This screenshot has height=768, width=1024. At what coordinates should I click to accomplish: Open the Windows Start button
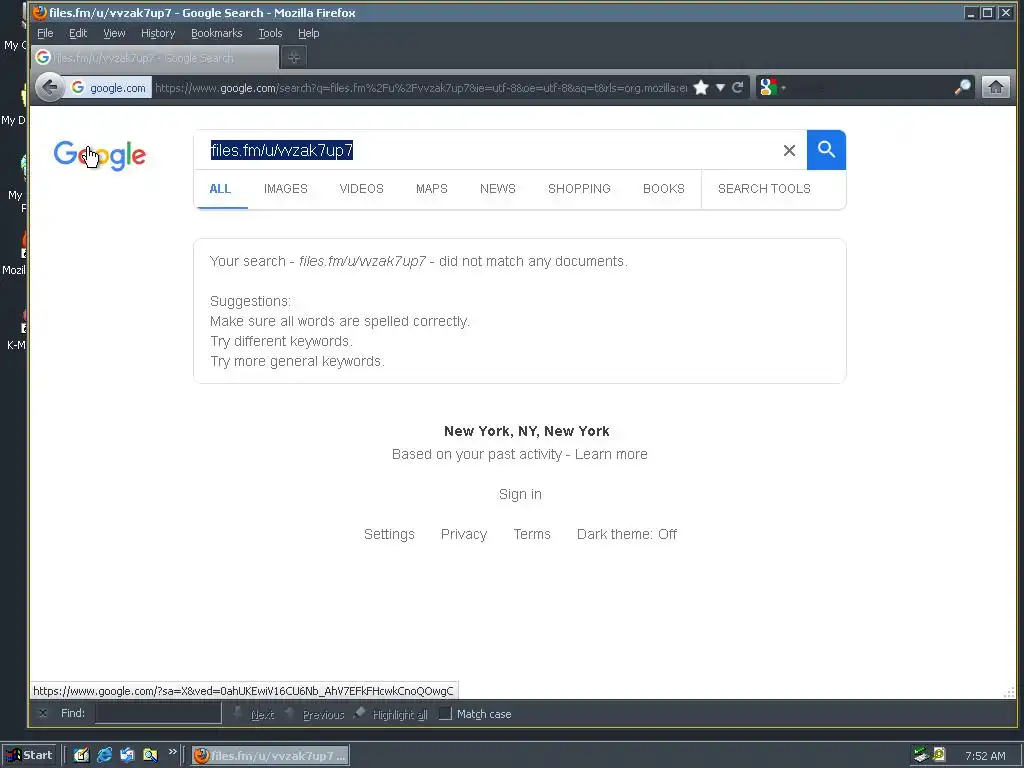click(x=29, y=755)
